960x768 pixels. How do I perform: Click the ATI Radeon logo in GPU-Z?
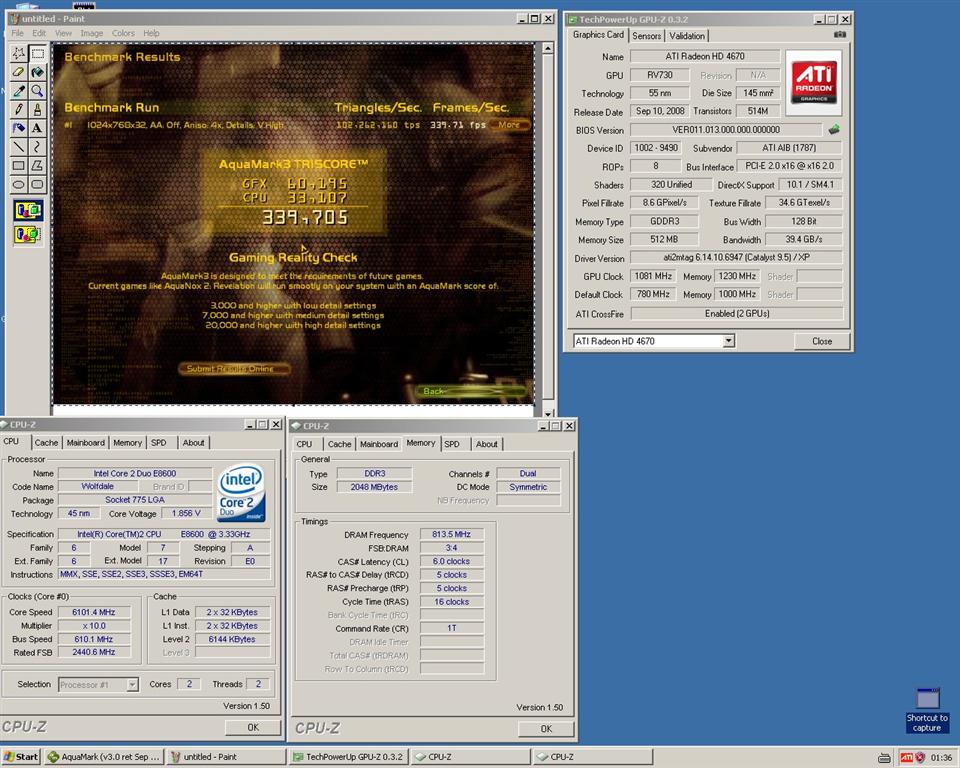pos(813,83)
